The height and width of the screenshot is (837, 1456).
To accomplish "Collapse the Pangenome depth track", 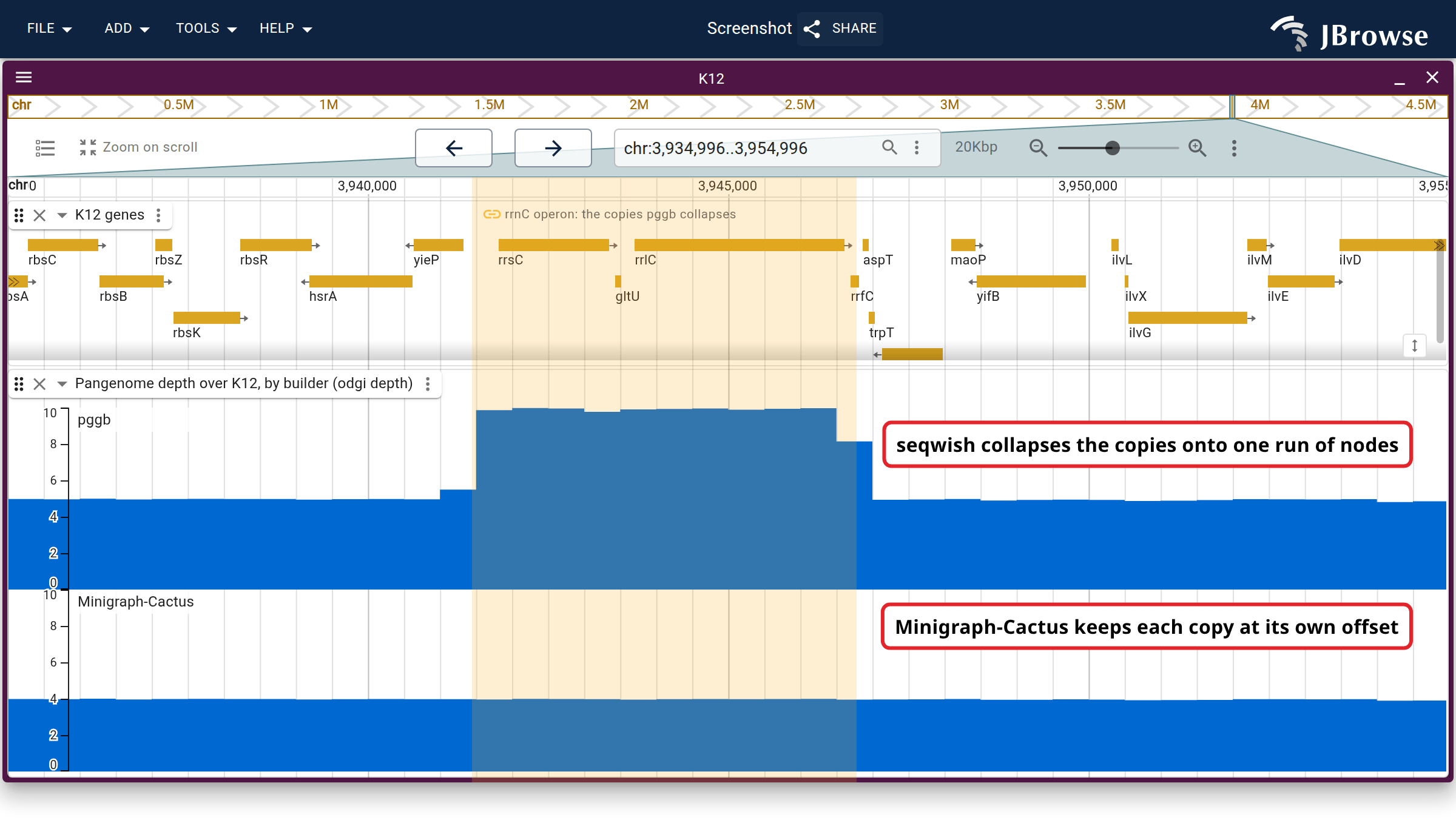I will click(62, 384).
